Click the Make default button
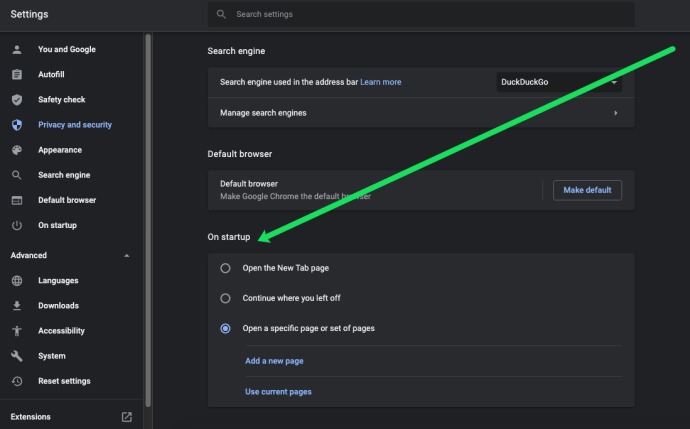 pyautogui.click(x=587, y=190)
